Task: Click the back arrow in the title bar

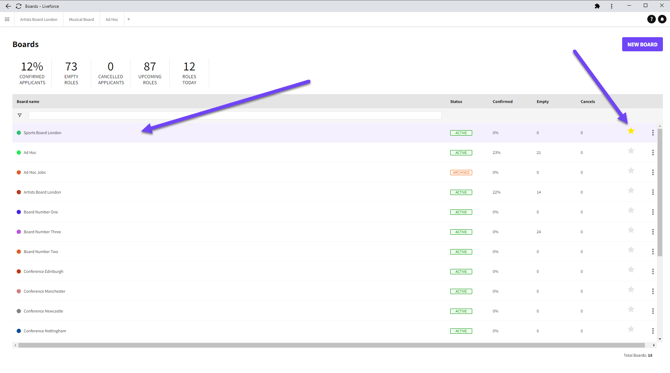Action: tap(8, 6)
